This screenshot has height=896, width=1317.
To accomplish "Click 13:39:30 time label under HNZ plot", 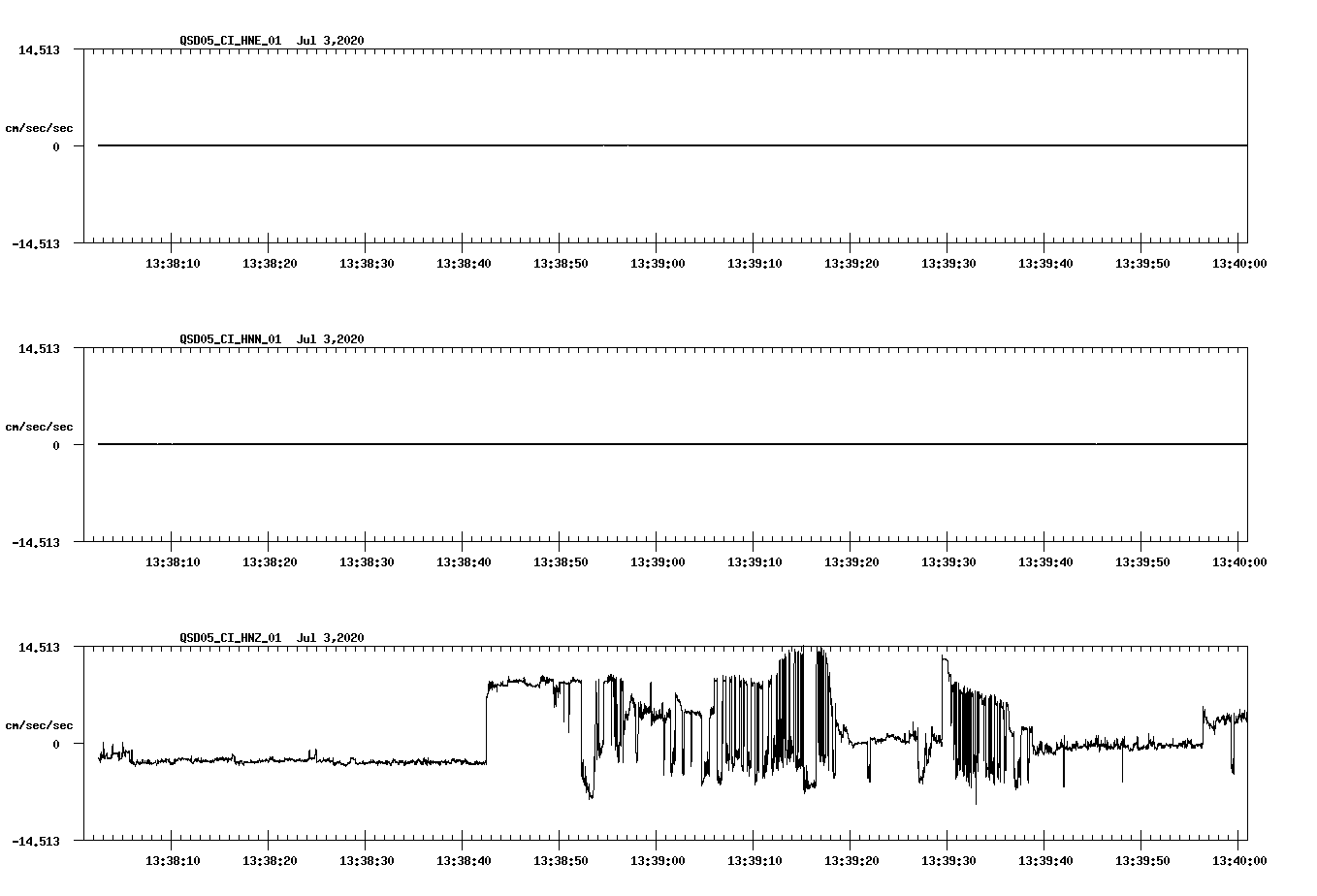I will [x=948, y=860].
